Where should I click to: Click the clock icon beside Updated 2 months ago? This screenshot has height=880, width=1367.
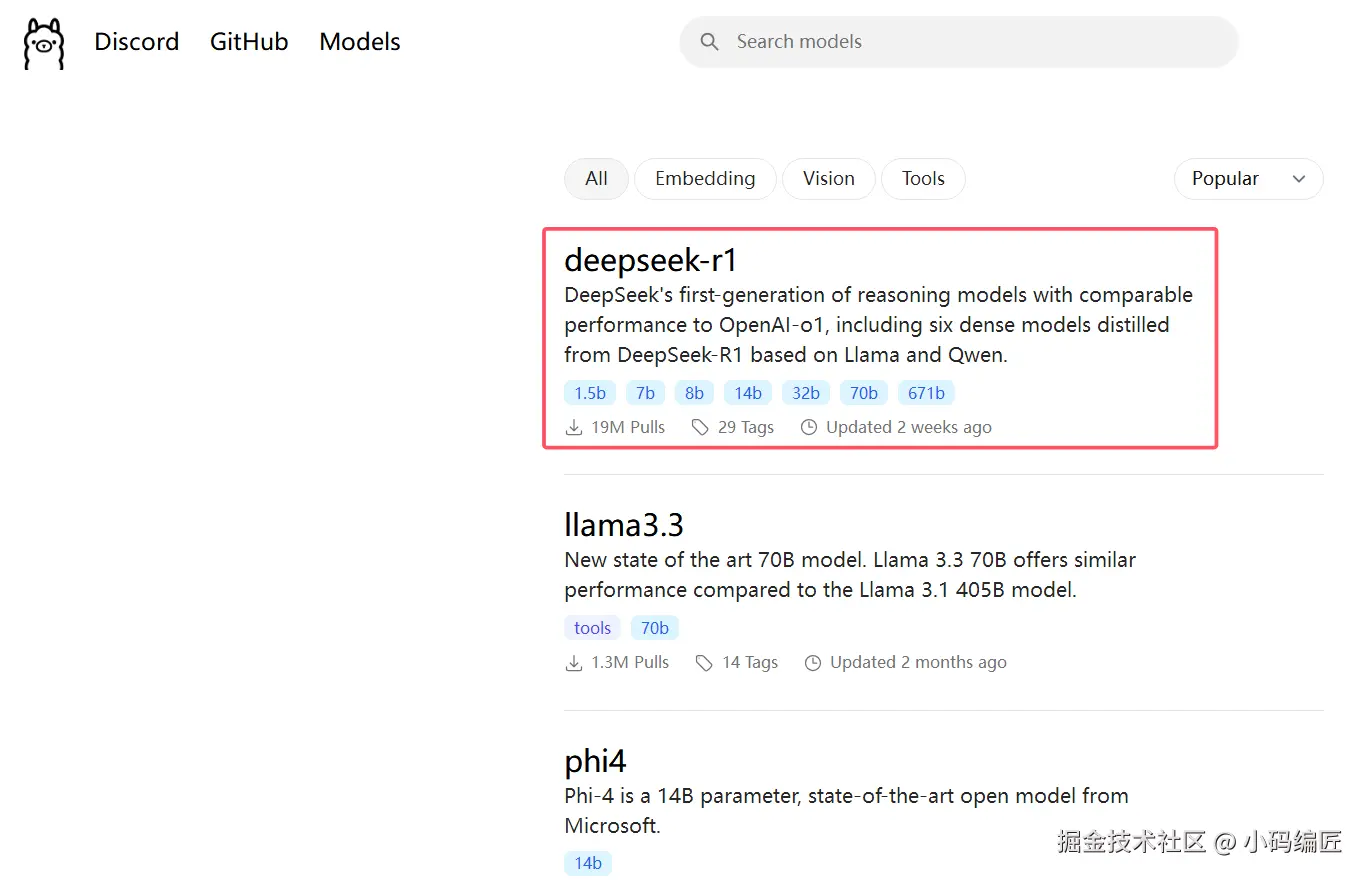click(x=813, y=663)
